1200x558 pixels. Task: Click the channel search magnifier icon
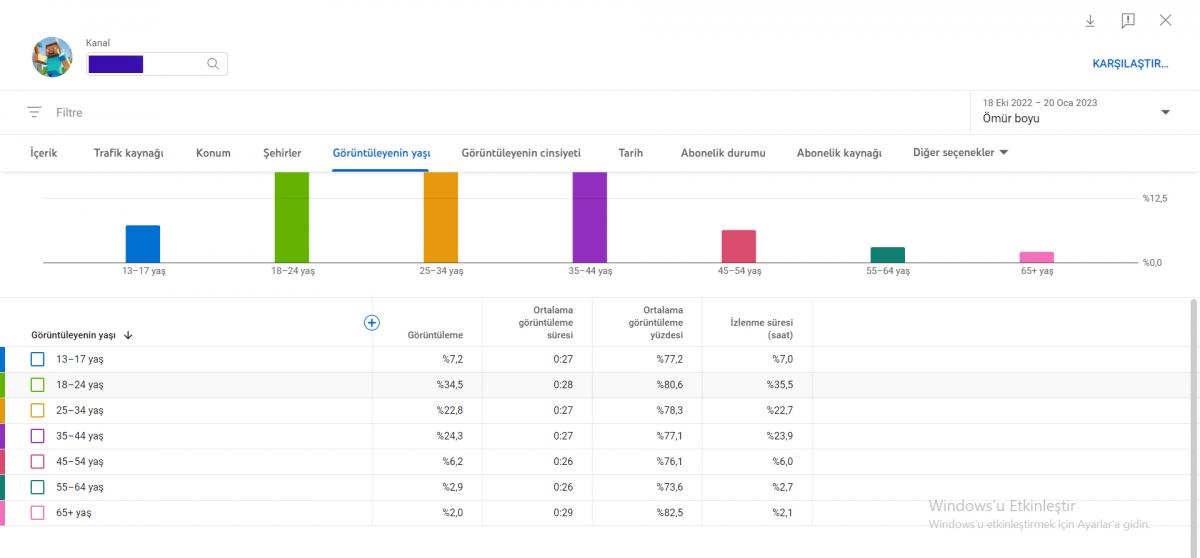pos(213,64)
